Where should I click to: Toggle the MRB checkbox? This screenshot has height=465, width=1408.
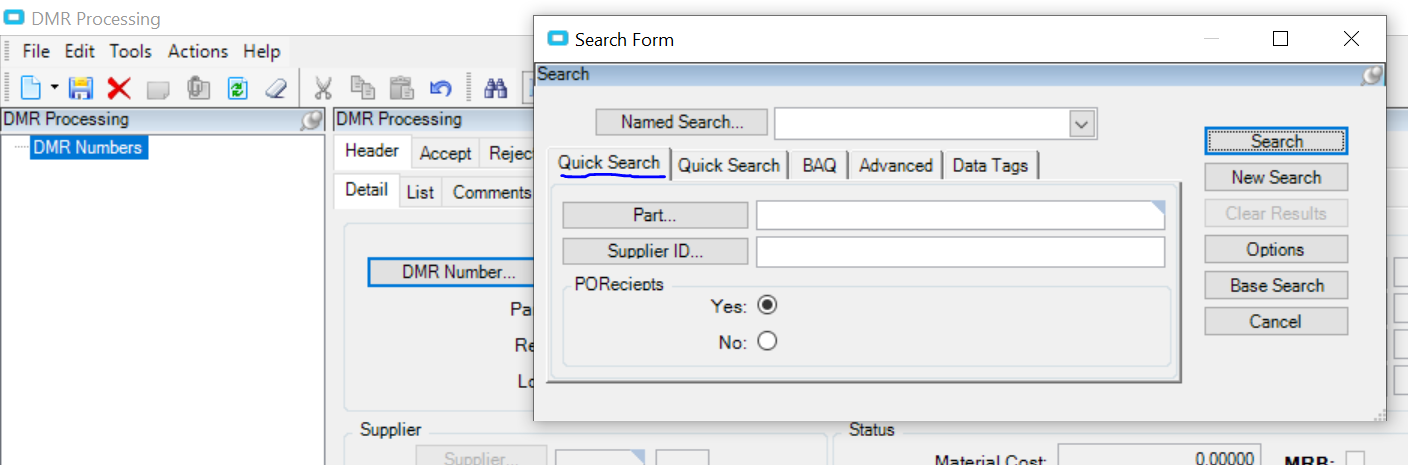[x=1355, y=459]
